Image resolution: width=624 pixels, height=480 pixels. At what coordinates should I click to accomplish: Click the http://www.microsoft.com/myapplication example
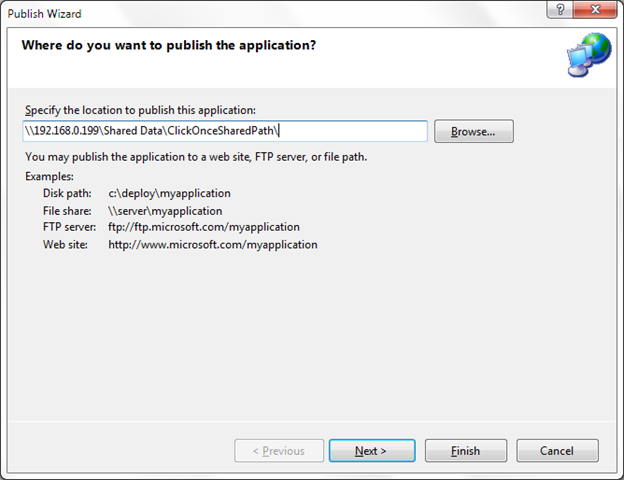click(213, 244)
